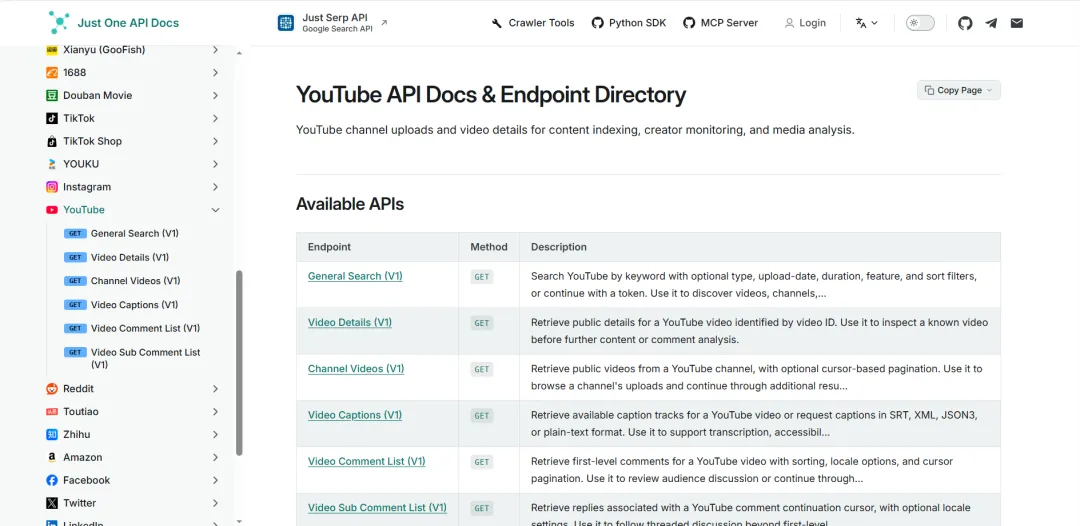
Task: Toggle the light/dark theme switch
Action: point(920,23)
